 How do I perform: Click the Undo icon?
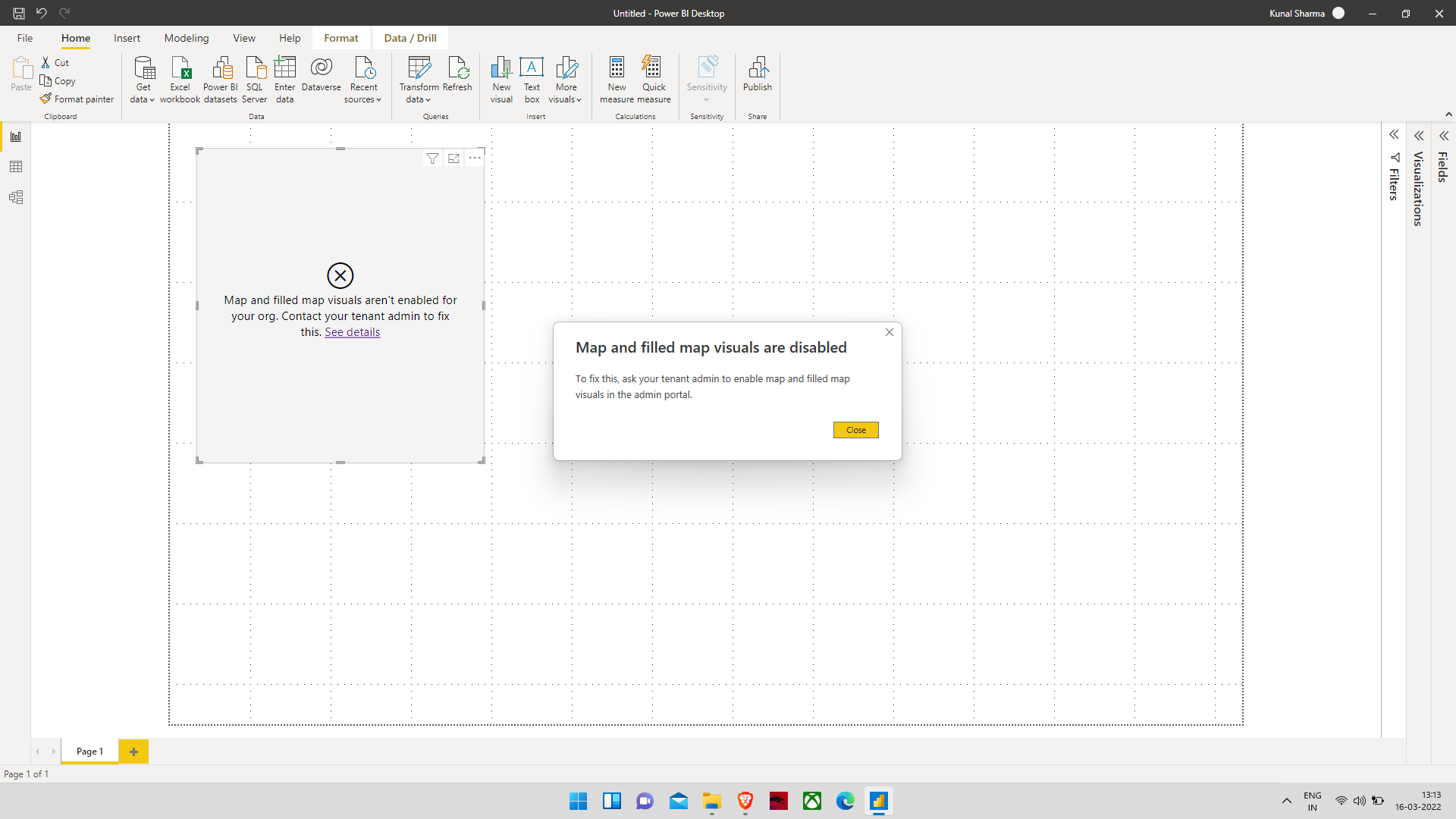(42, 13)
